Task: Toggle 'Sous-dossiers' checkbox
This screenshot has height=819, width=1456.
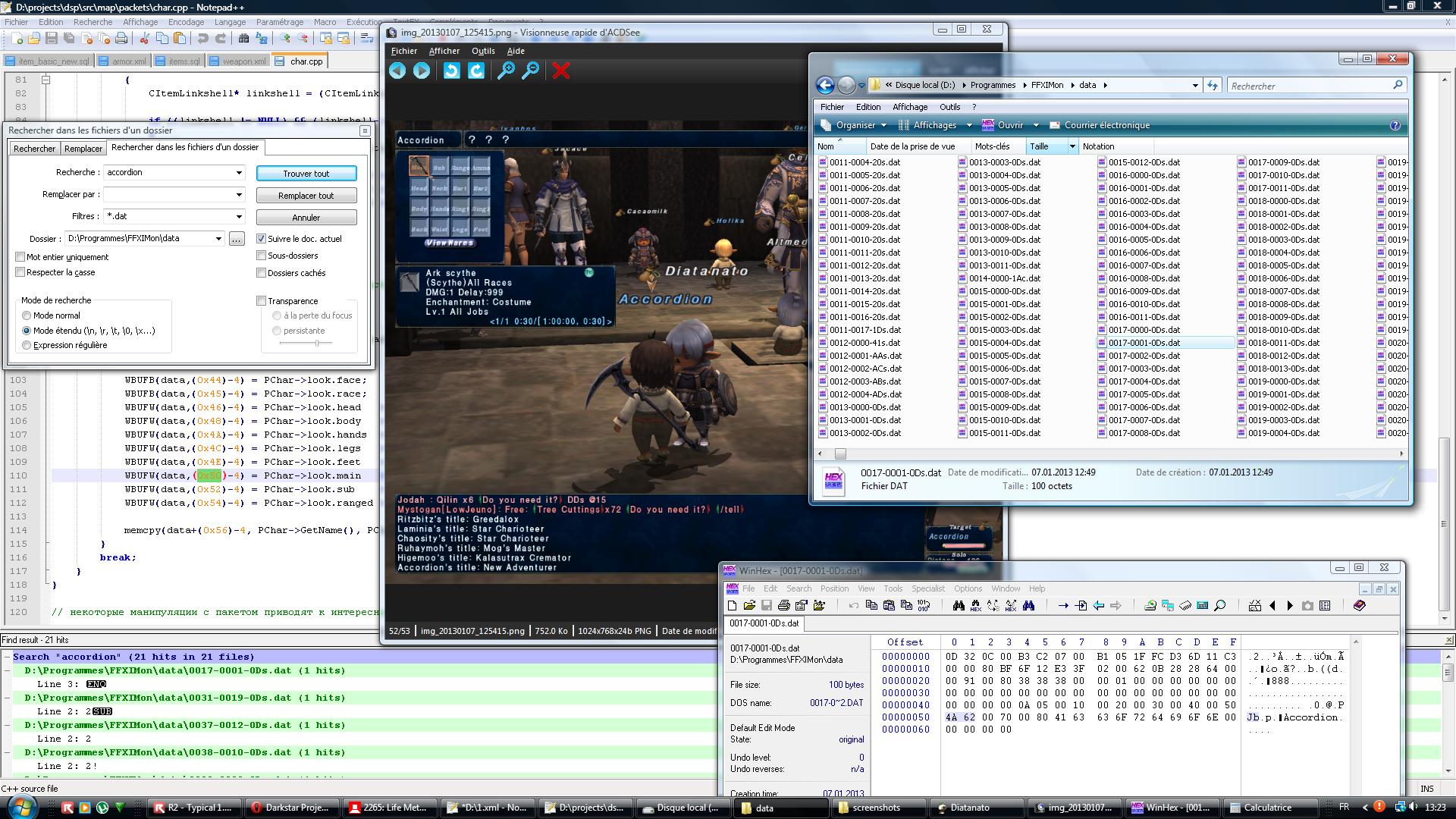Action: (x=262, y=256)
